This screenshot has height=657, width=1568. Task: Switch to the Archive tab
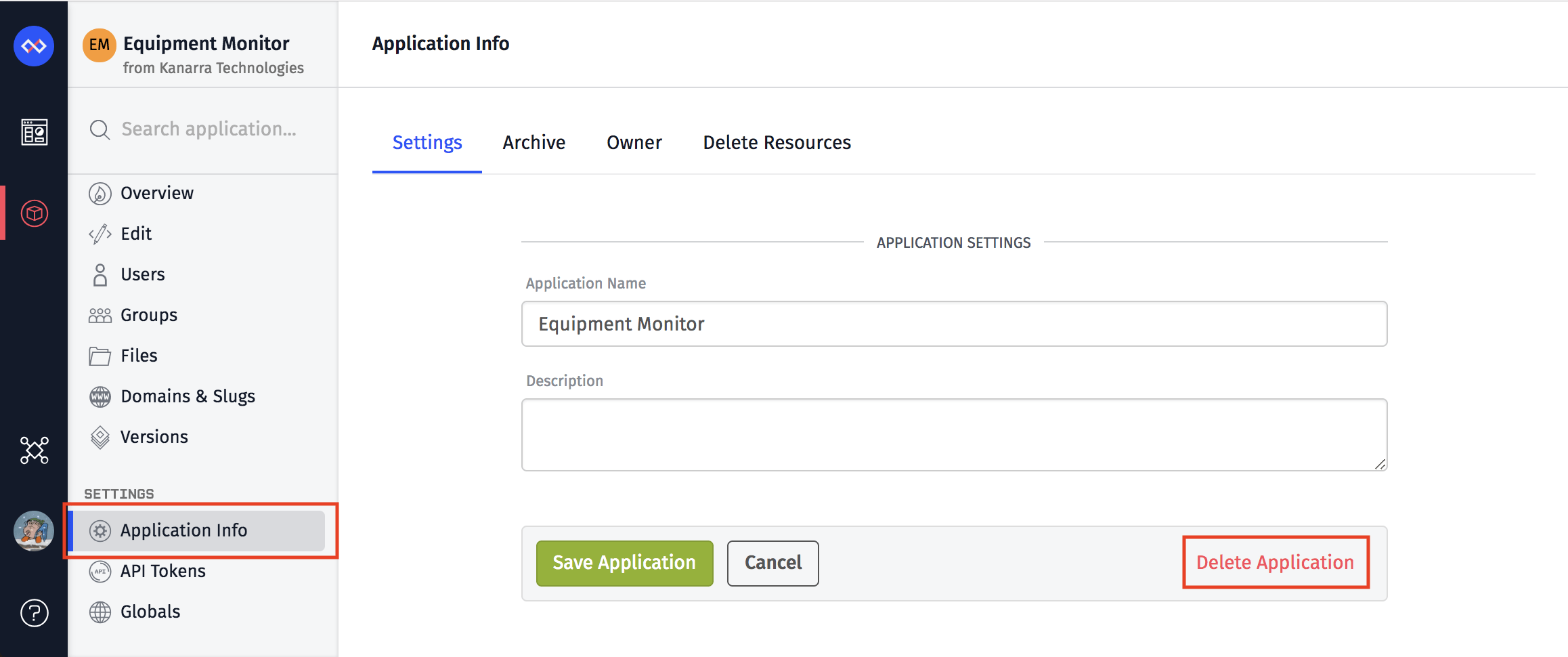534,142
